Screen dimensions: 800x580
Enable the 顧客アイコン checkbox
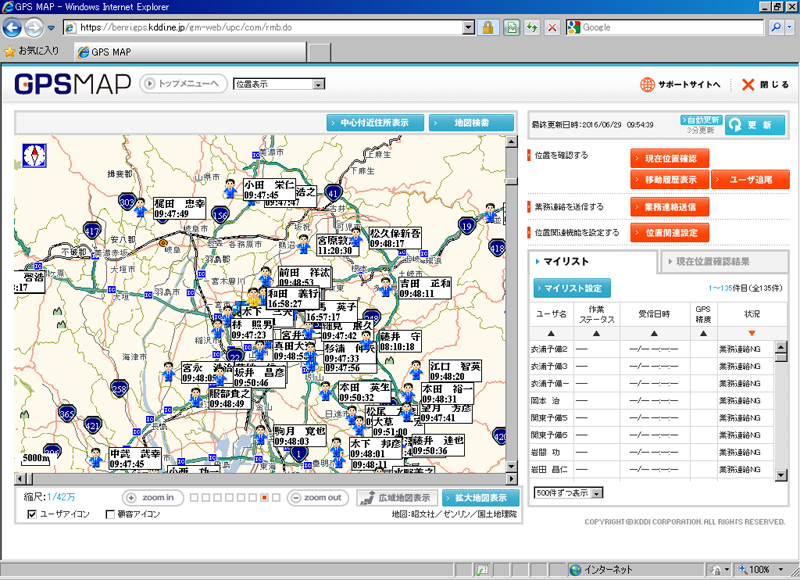pos(110,514)
